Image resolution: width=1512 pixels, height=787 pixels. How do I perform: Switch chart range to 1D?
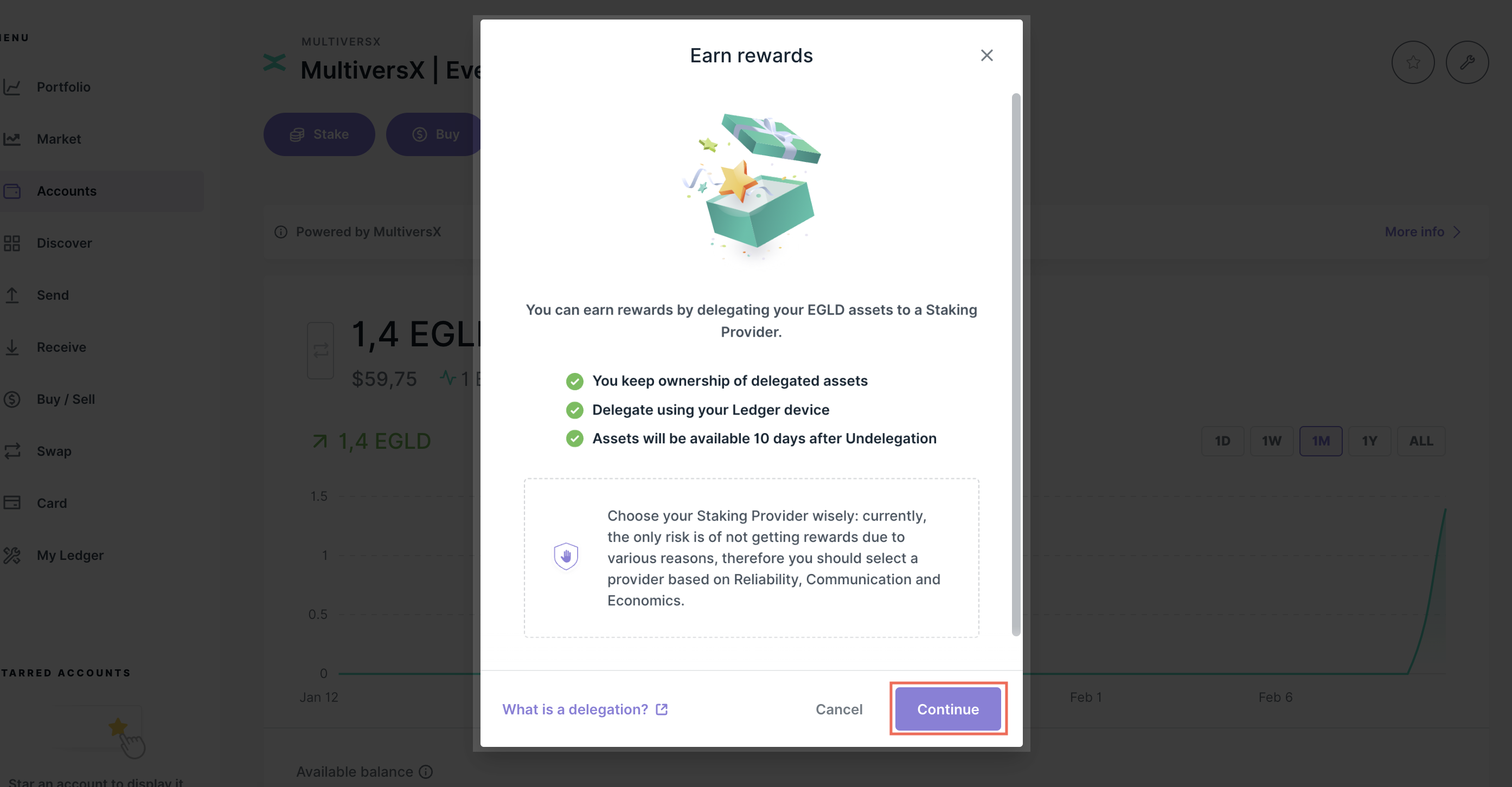tap(1223, 441)
